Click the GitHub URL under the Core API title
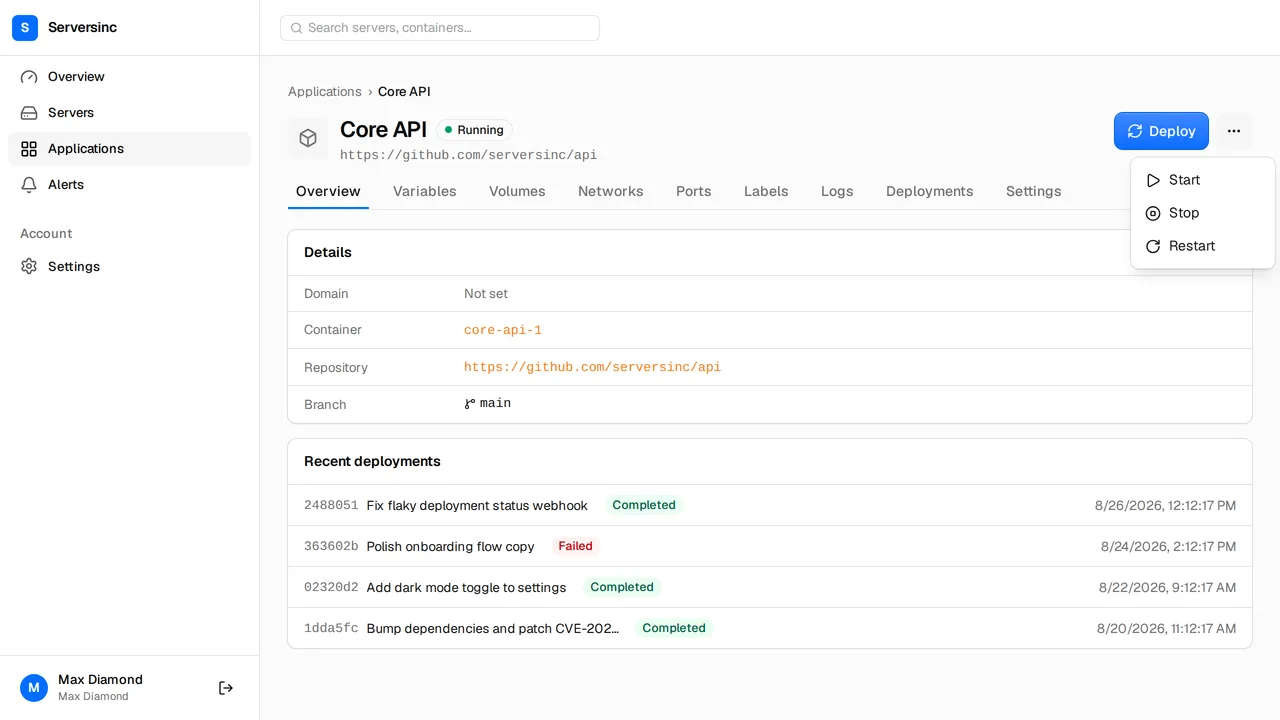 point(468,155)
